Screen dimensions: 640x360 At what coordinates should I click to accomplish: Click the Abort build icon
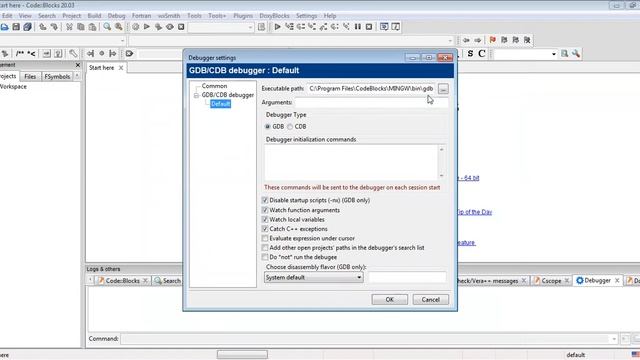tap(181, 27)
